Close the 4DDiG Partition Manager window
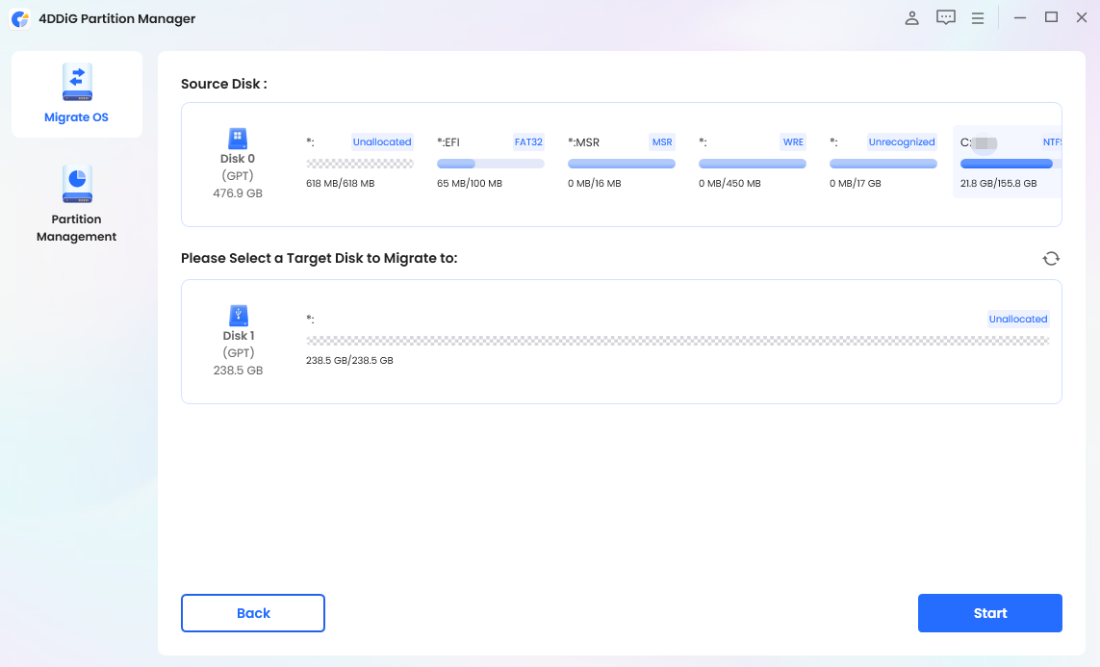 coord(1082,18)
